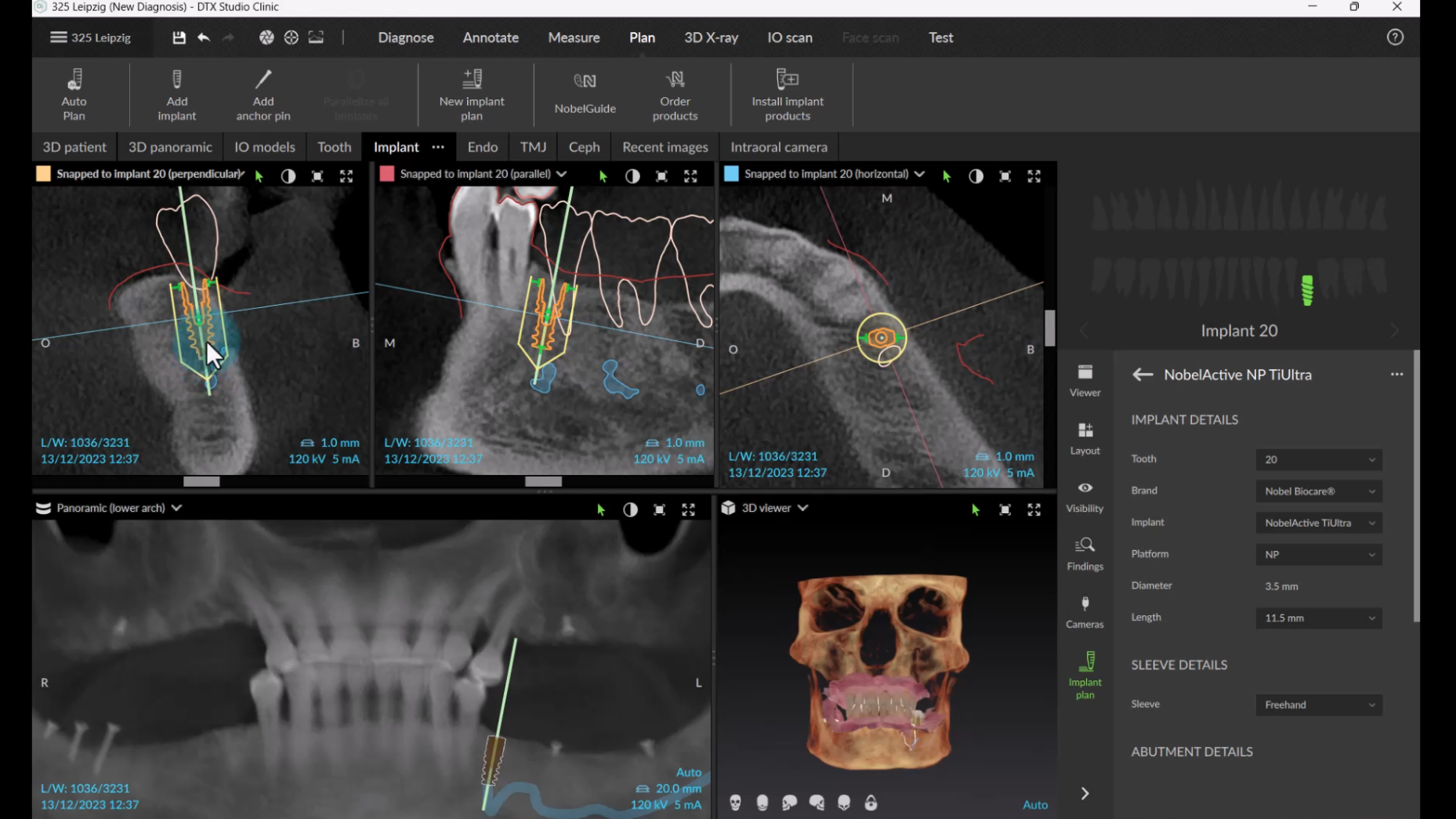
Task: Open the Panoramic (lower arch) view dropdown
Action: pos(177,508)
